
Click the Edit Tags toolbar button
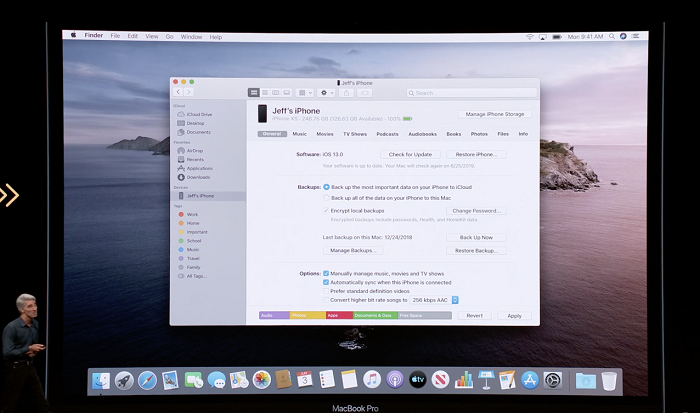click(x=365, y=93)
